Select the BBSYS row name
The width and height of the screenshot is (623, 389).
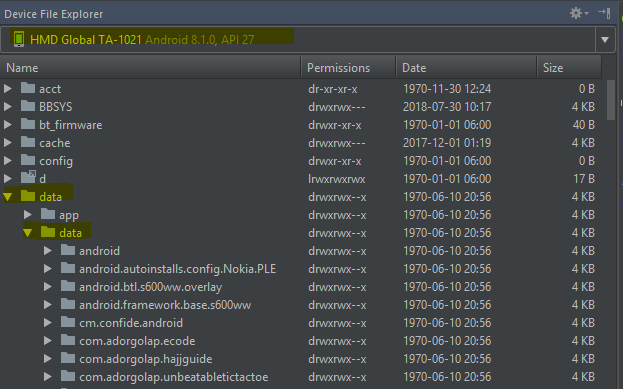point(56,107)
